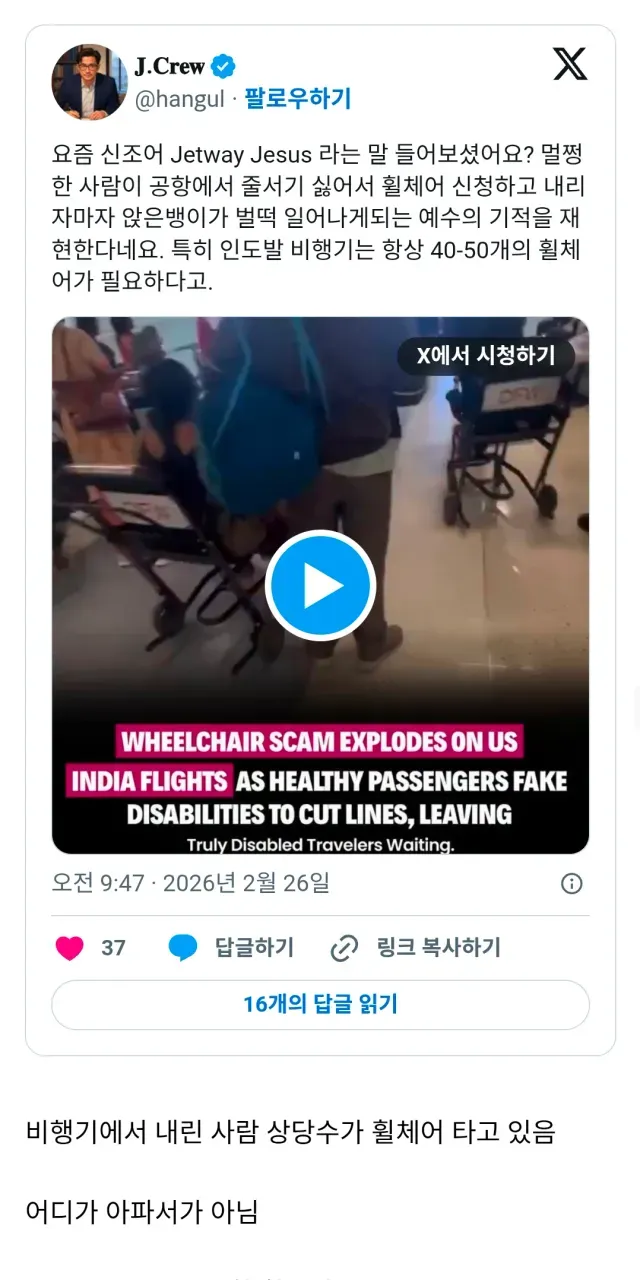Open the 16개의 답글 읽기 button

(320, 1004)
